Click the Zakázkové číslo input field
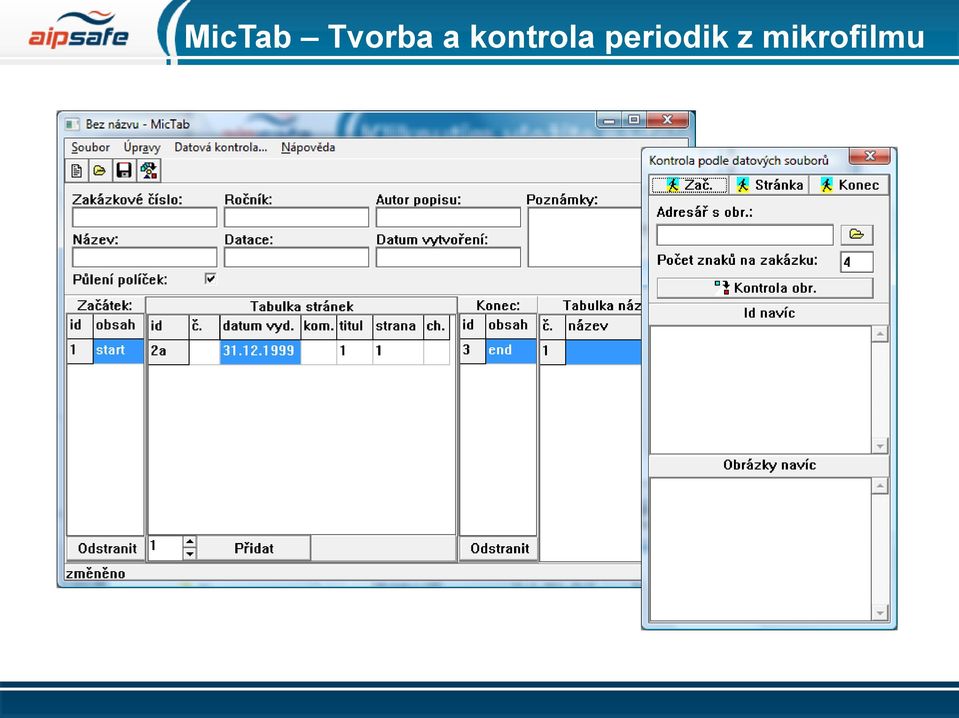The width and height of the screenshot is (959, 718). point(144,217)
